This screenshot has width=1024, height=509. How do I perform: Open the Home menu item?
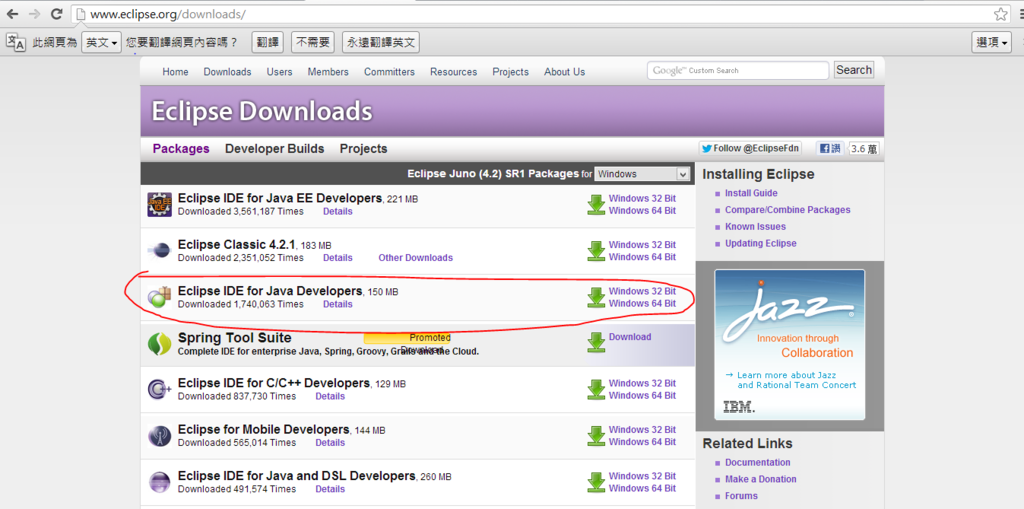(175, 72)
